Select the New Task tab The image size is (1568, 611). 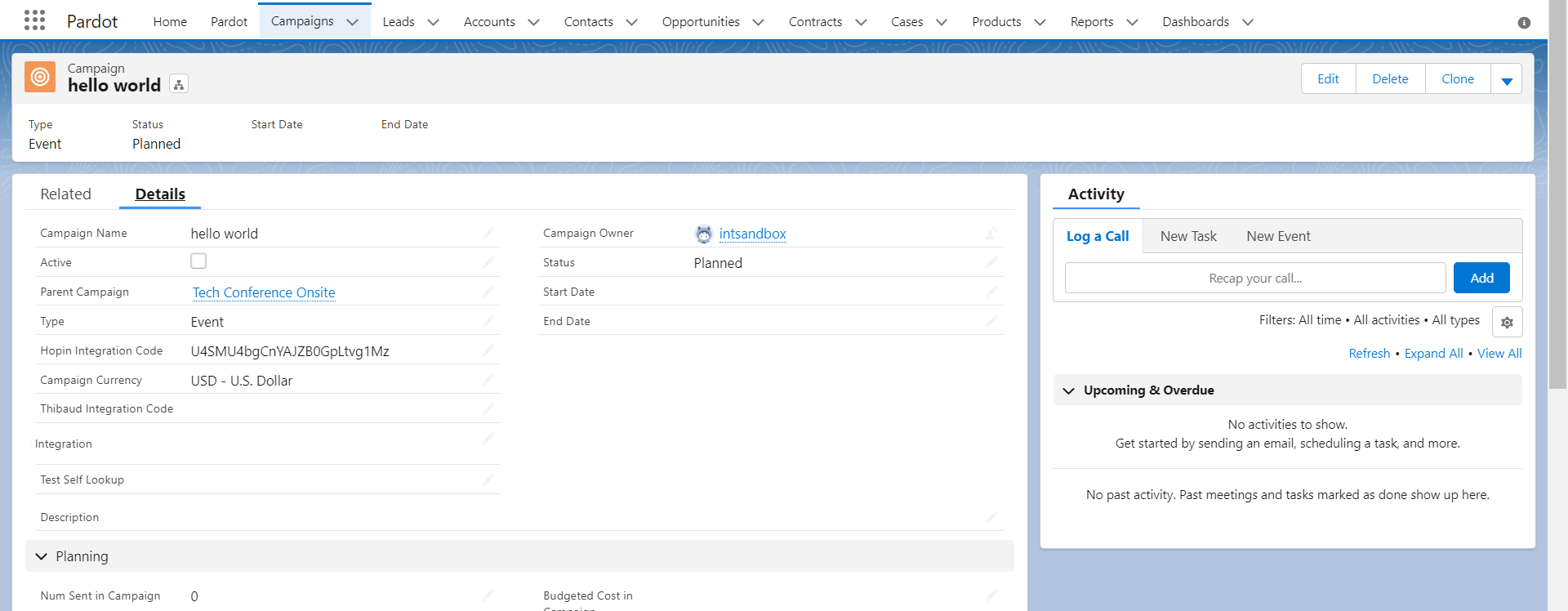point(1188,236)
